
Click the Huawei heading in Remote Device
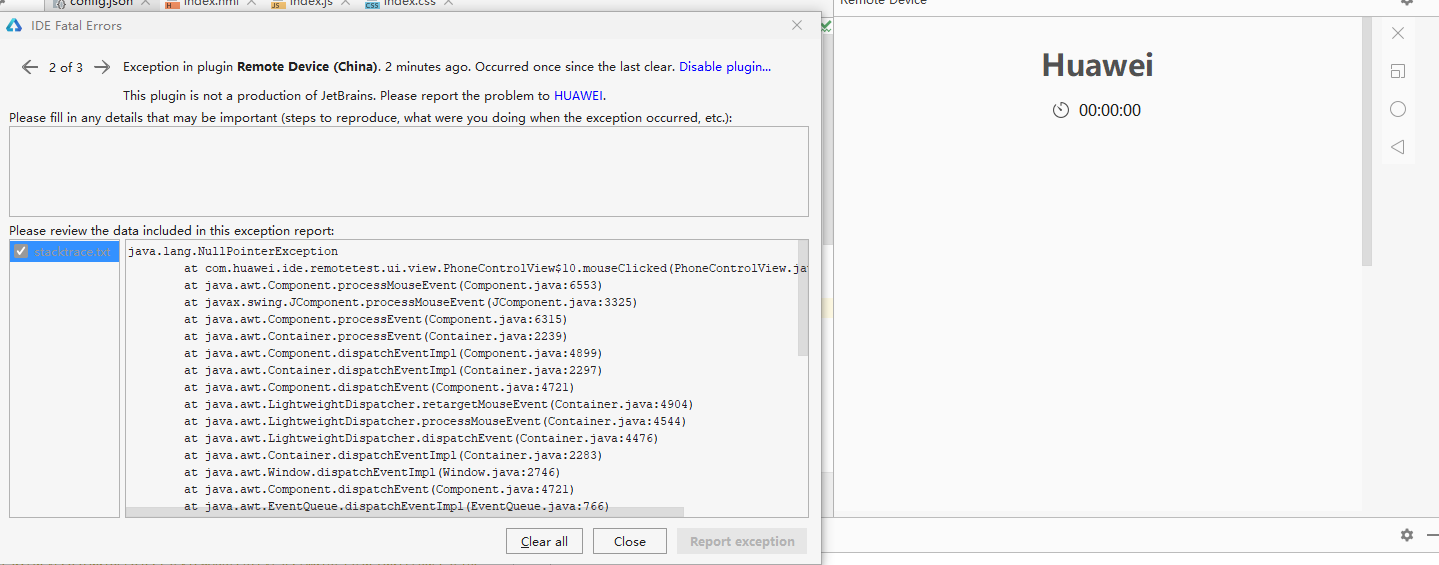coord(1097,65)
